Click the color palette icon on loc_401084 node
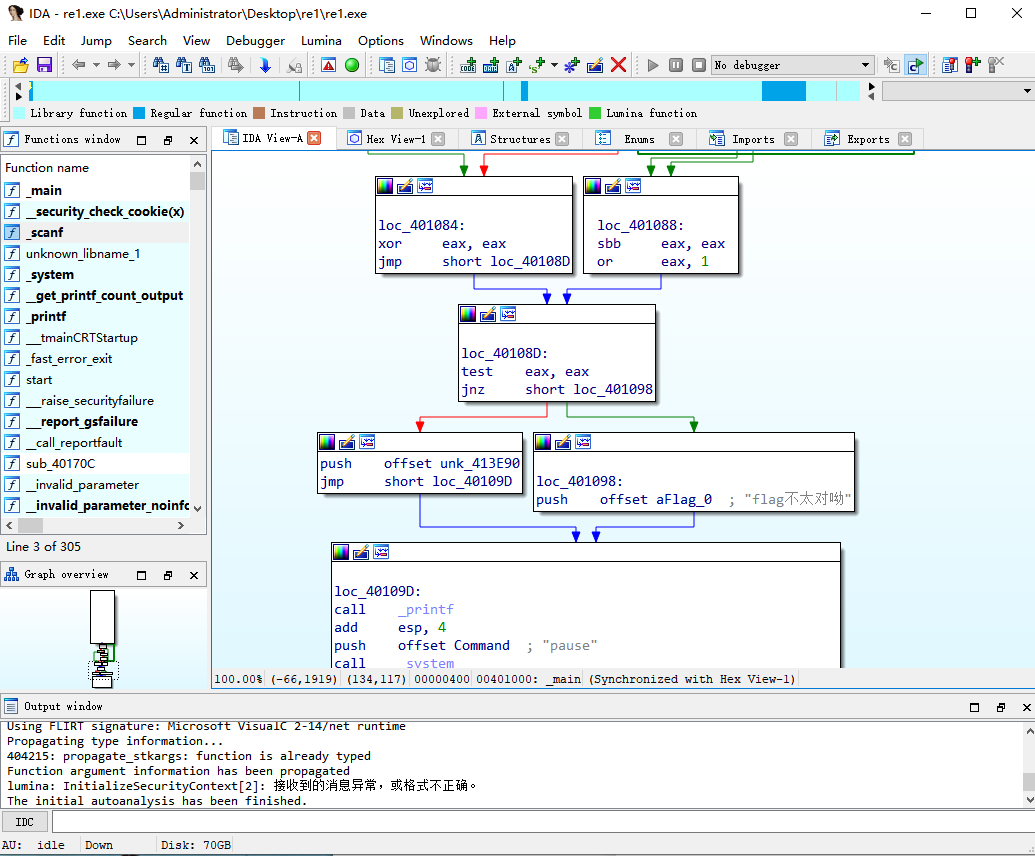This screenshot has width=1035, height=856. [x=385, y=186]
